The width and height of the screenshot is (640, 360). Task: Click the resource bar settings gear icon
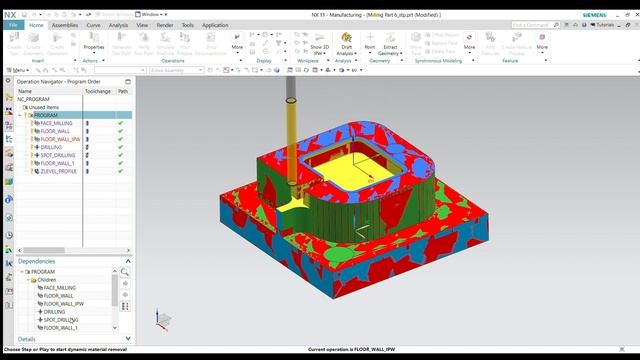[8, 81]
